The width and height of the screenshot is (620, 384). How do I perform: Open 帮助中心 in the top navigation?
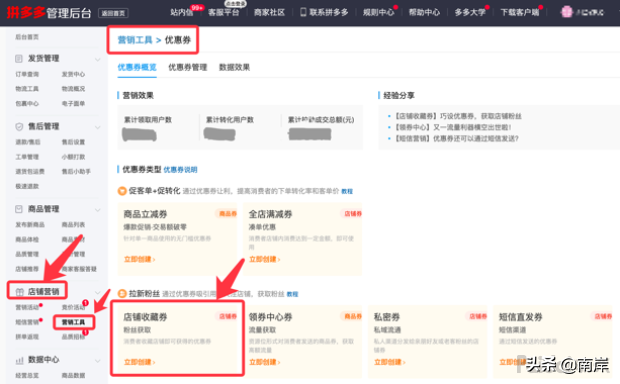click(424, 12)
